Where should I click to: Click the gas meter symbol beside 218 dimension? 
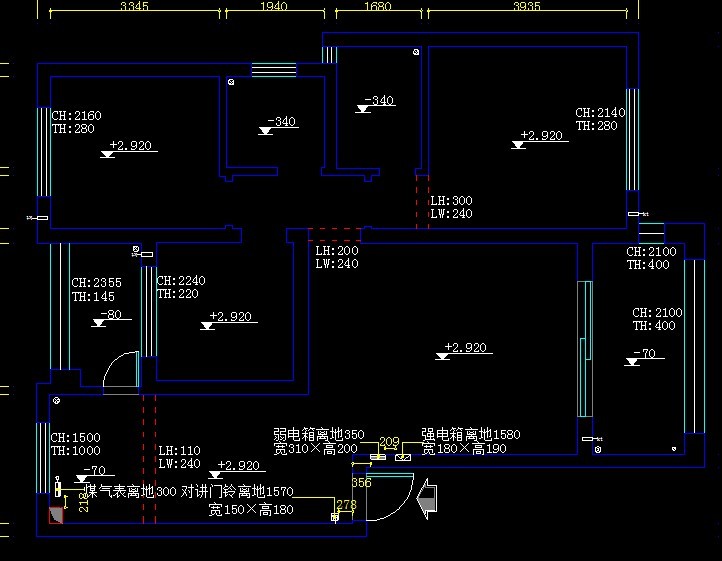pos(57,489)
